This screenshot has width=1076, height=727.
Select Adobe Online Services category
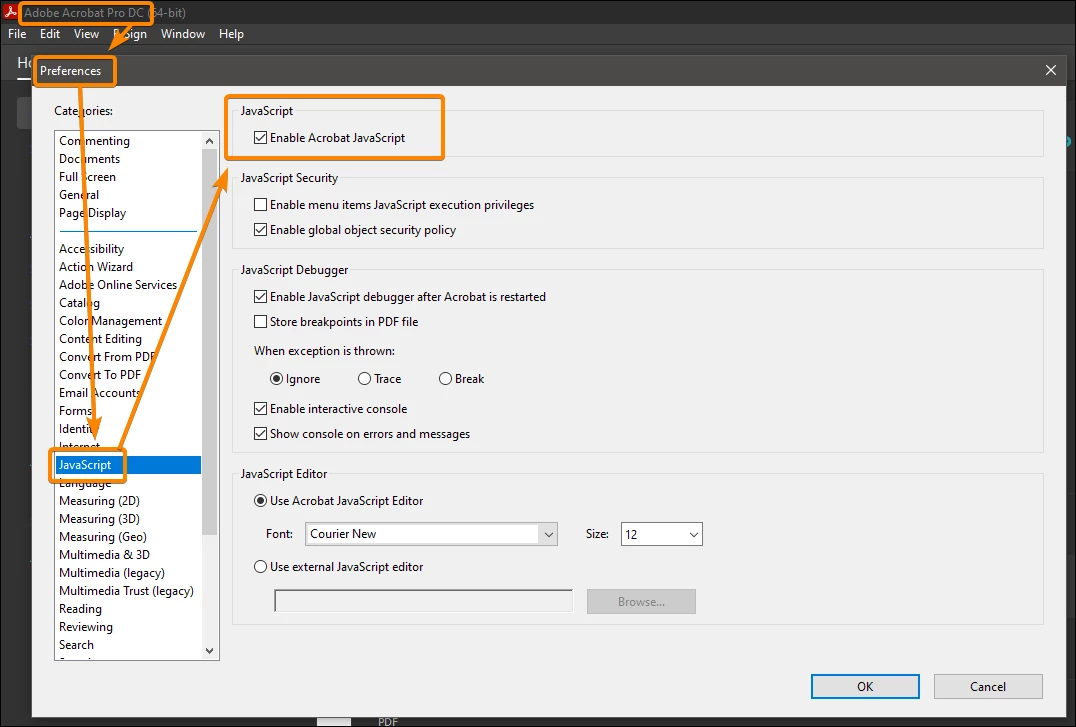coord(118,284)
